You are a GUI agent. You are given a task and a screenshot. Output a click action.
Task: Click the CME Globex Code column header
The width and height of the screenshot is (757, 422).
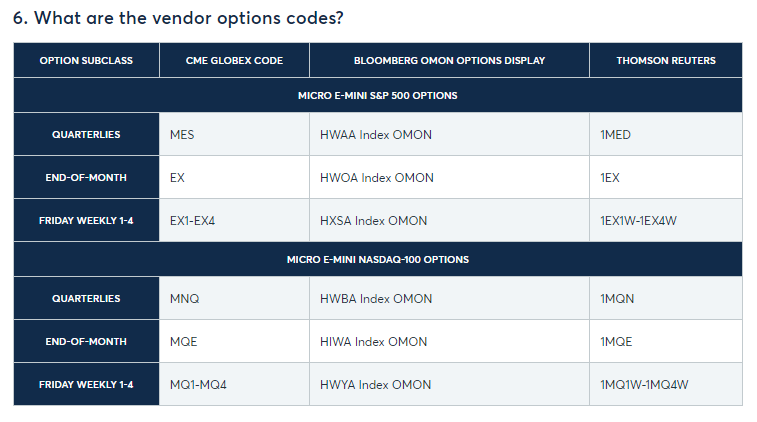coord(234,61)
